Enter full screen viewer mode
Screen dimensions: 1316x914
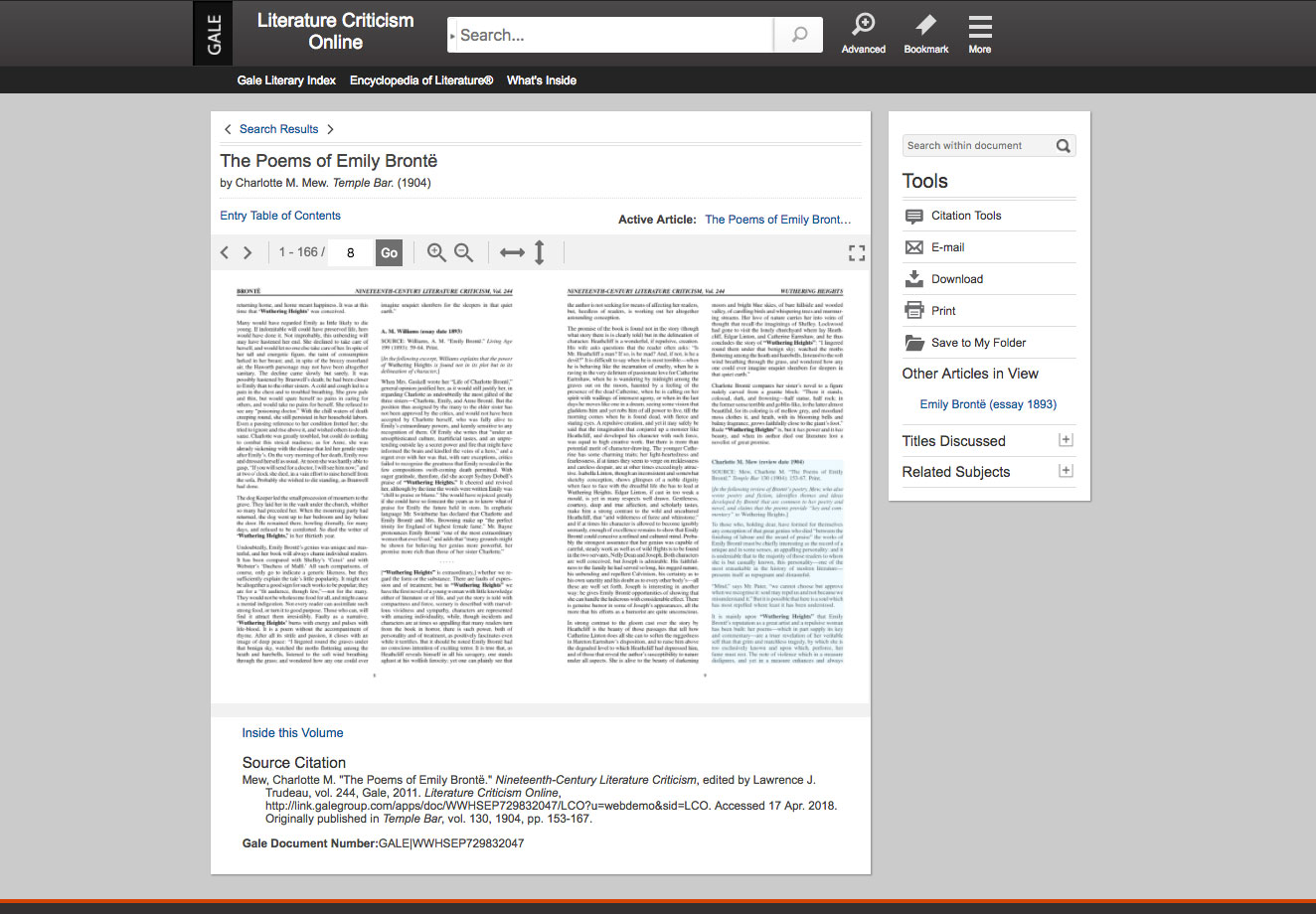(x=857, y=253)
